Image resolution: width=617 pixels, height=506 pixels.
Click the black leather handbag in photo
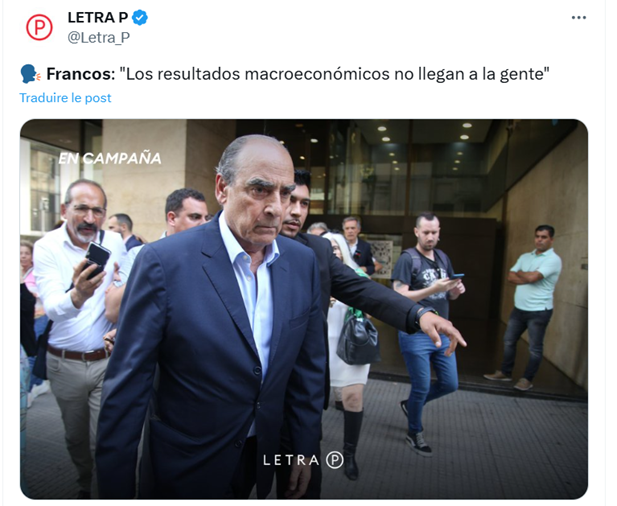[x=357, y=339]
